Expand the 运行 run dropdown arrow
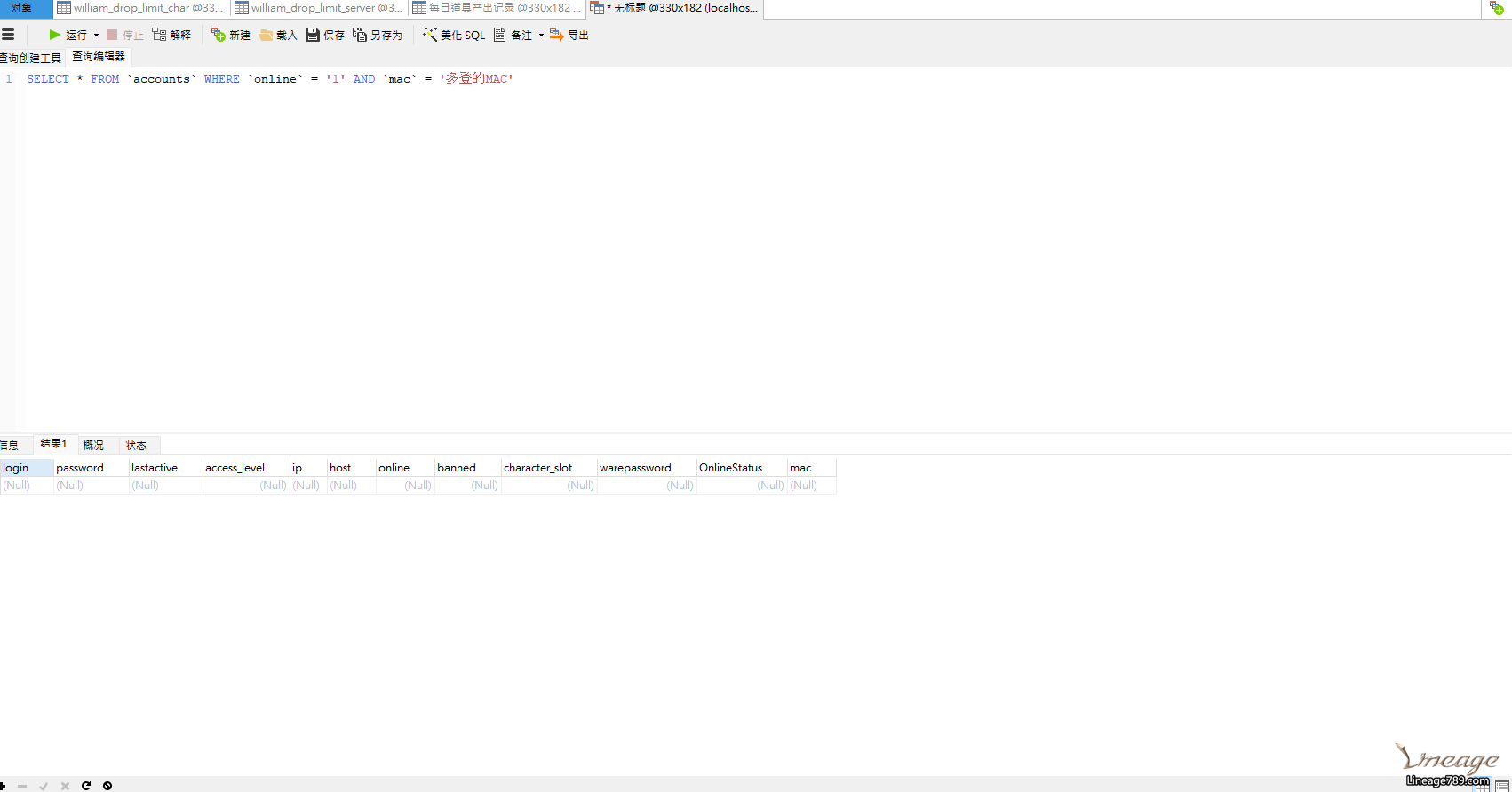This screenshot has height=792, width=1512. (96, 36)
